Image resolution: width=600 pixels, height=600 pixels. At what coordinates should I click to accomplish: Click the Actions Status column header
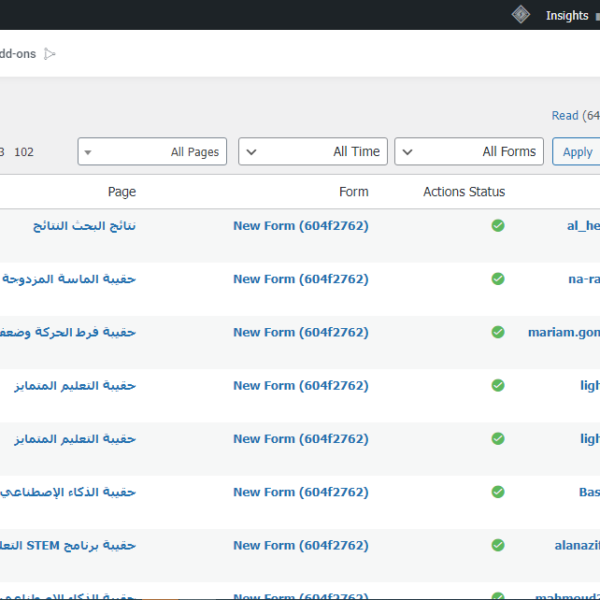tap(464, 192)
